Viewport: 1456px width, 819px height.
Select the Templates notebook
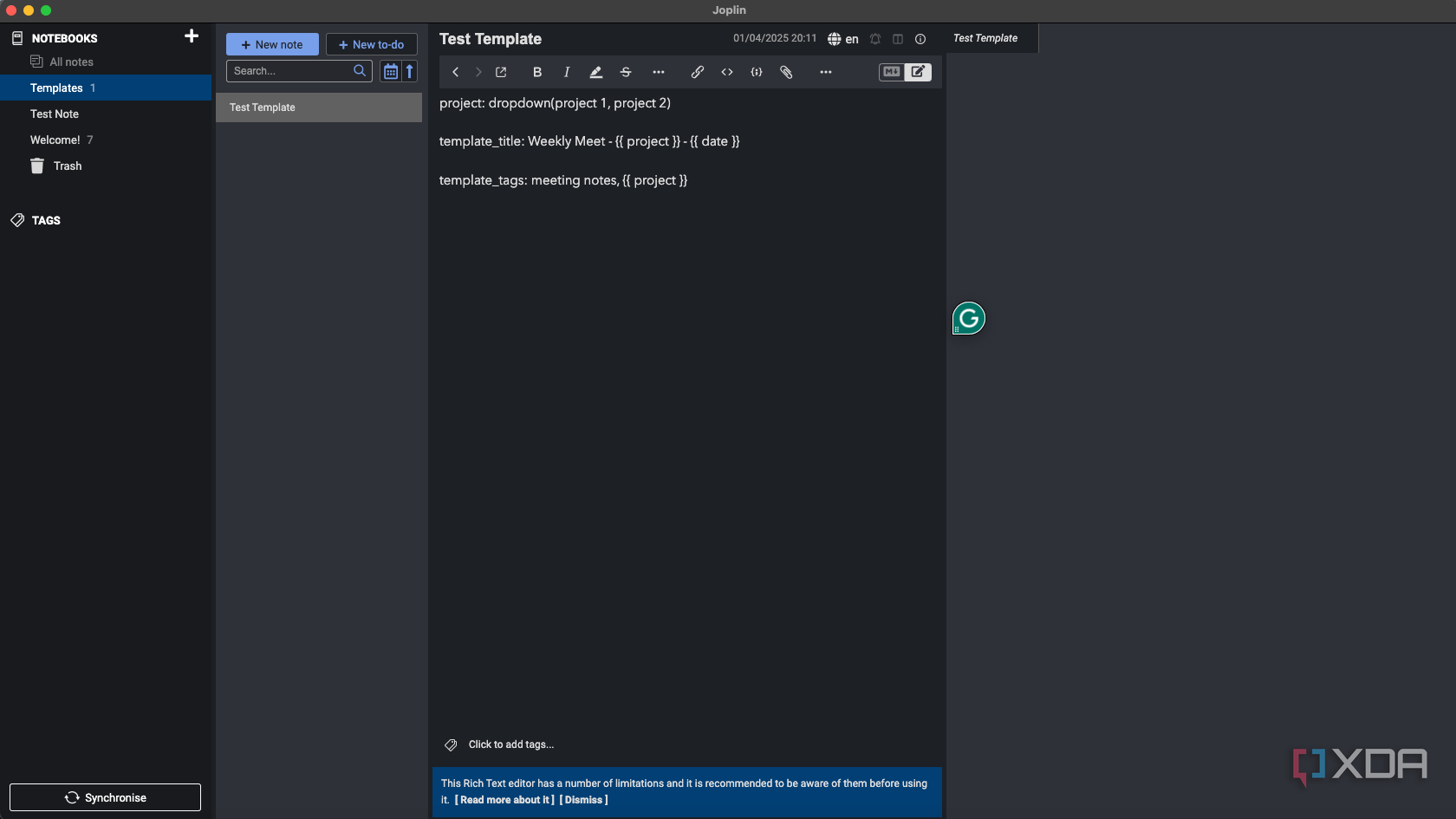pyautogui.click(x=57, y=88)
